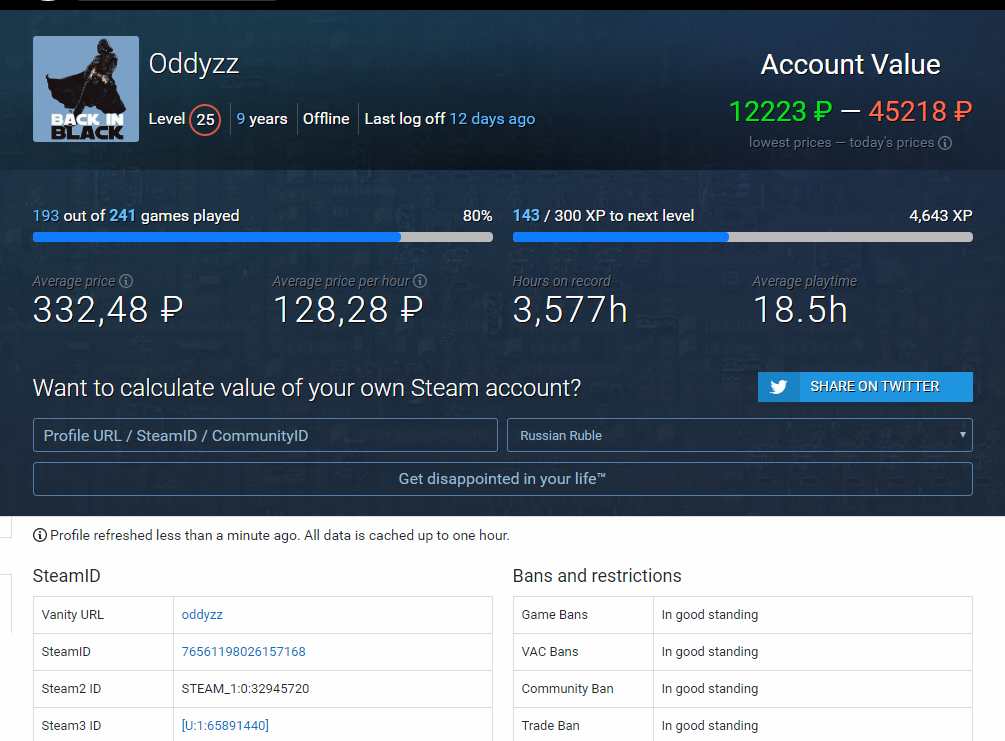Click the Oddyzz username heading
This screenshot has width=1005, height=741.
(194, 64)
